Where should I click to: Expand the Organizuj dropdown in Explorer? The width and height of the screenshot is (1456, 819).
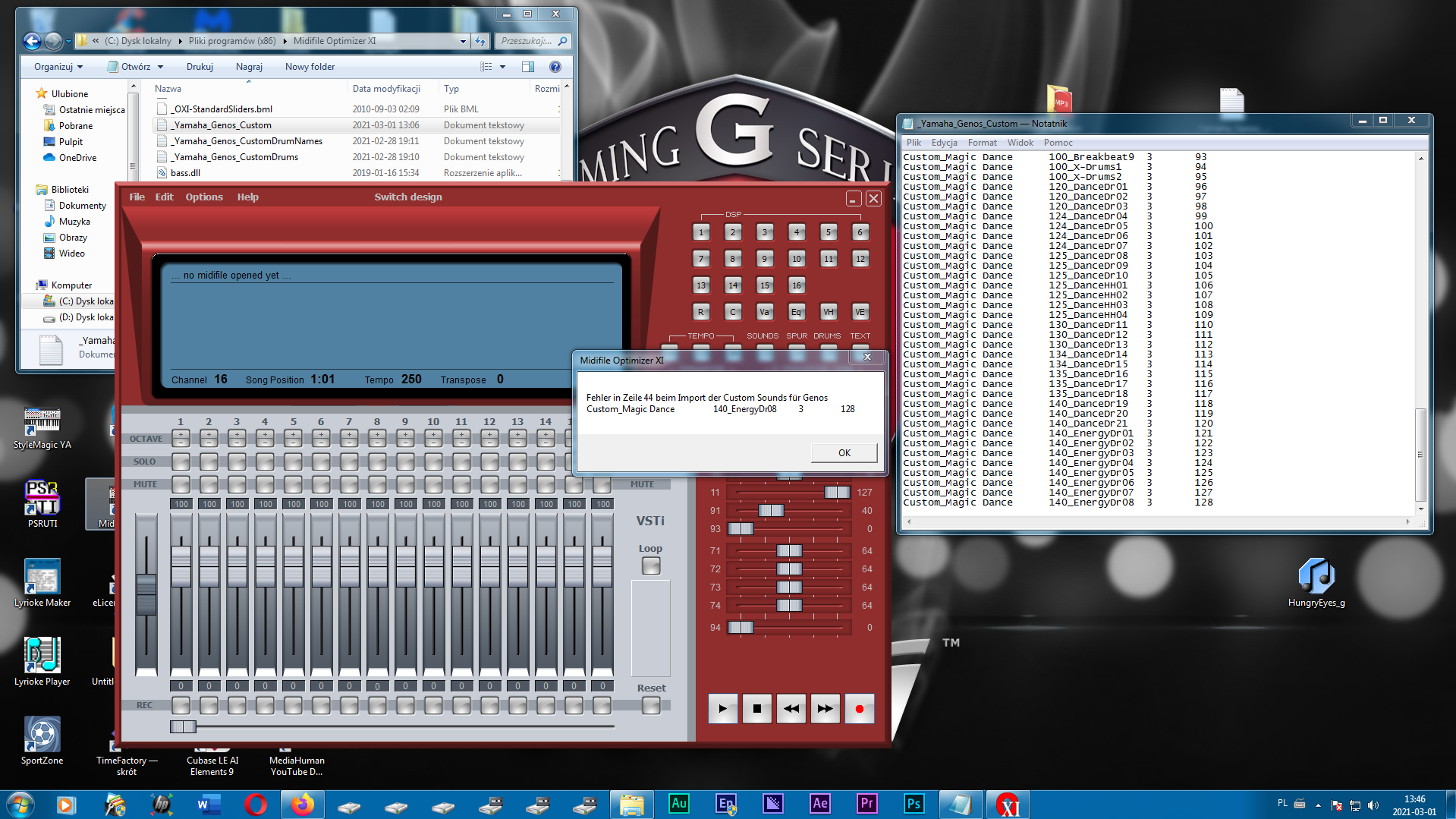click(x=58, y=67)
